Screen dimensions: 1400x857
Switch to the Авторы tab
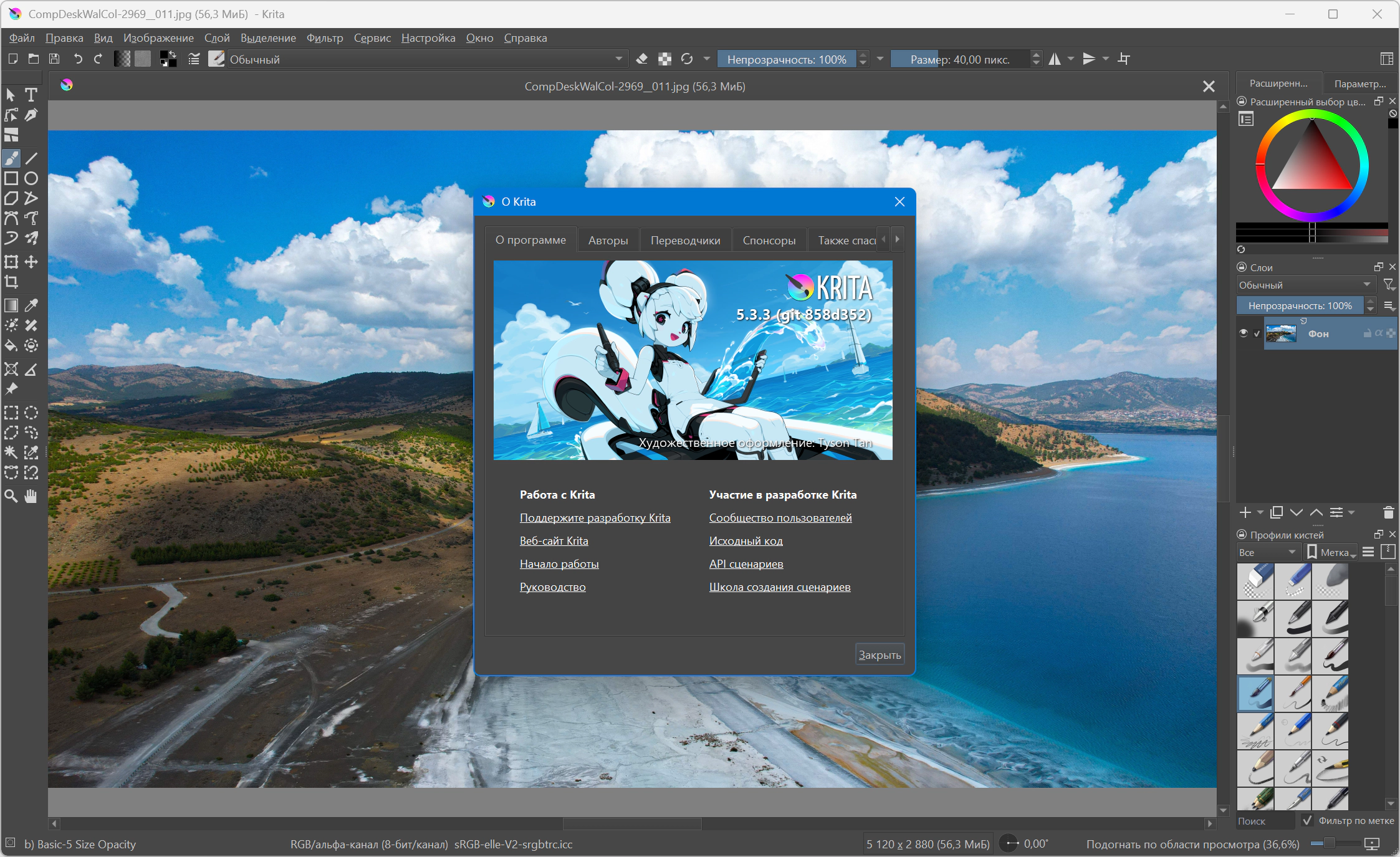tap(608, 240)
